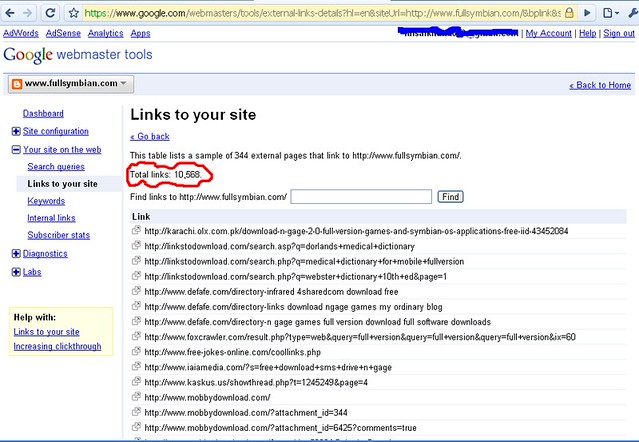Open Keywords page

(x=46, y=201)
